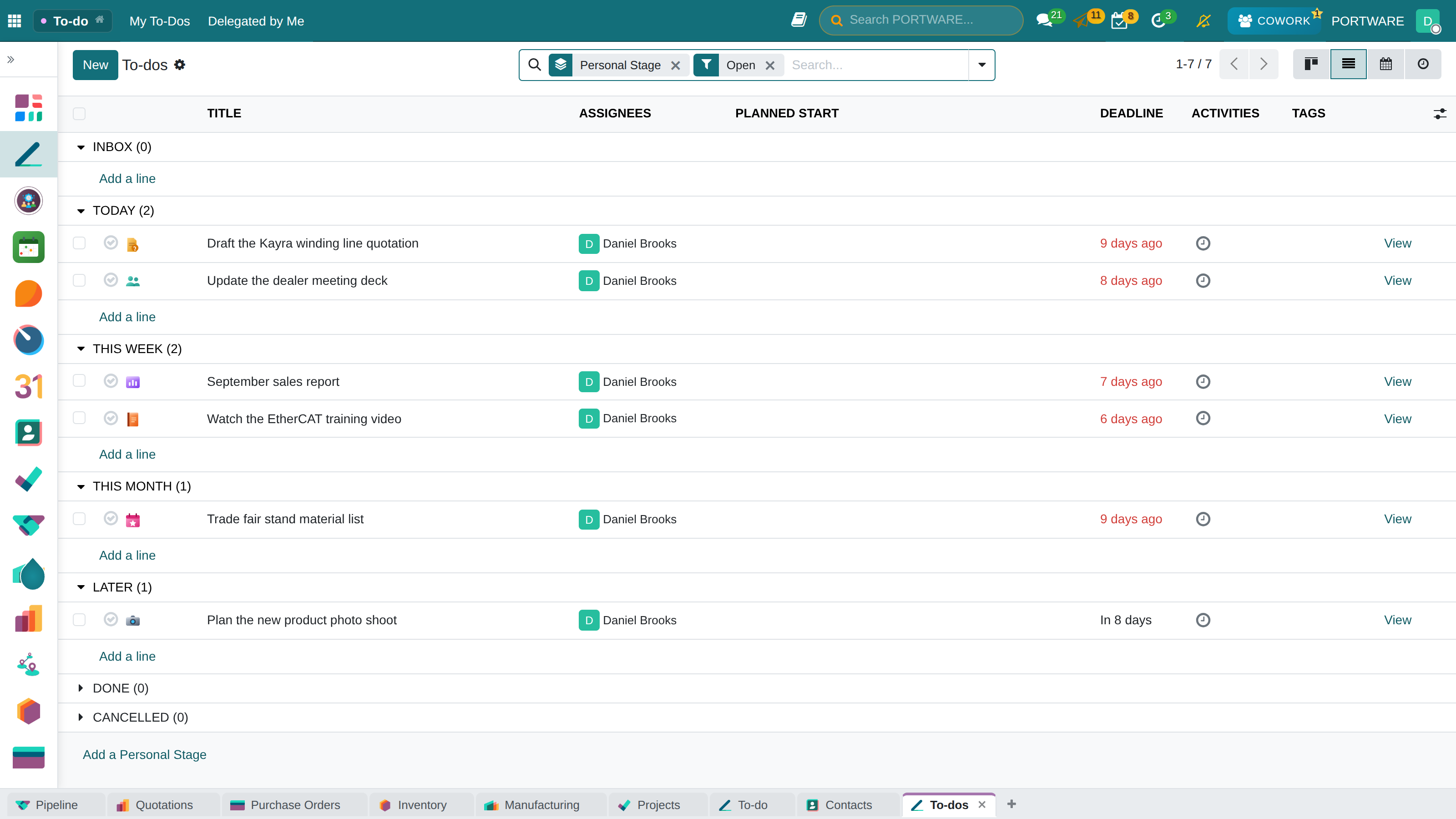Select the 'Plan the new product photo shoot' checkbox
Image resolution: width=1456 pixels, height=819 pixels.
tap(79, 619)
